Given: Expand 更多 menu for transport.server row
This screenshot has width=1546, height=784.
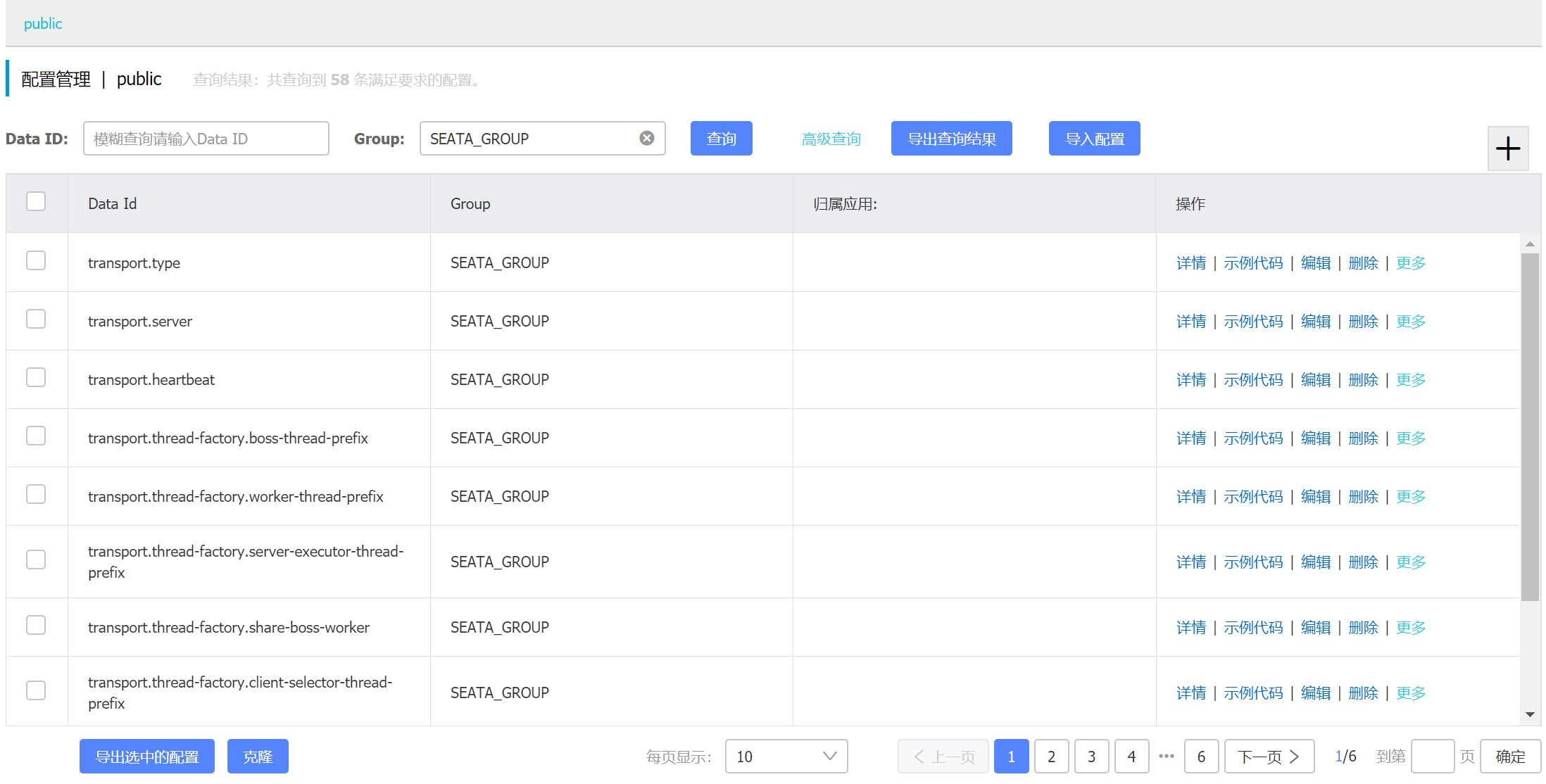Looking at the screenshot, I should point(1410,322).
